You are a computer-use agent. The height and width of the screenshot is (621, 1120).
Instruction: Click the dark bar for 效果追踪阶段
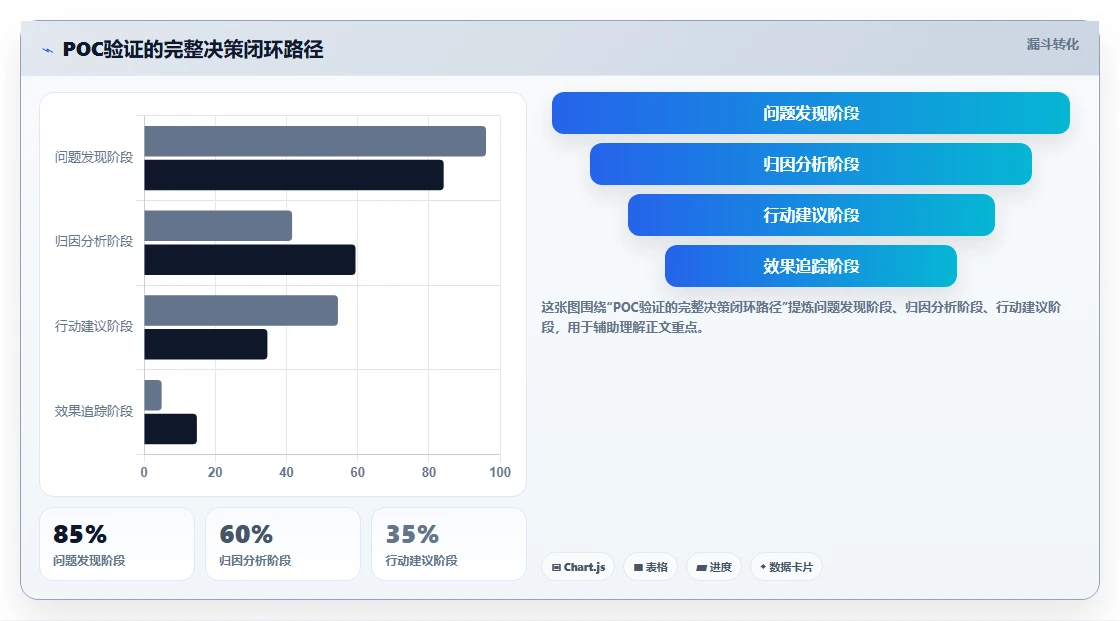click(170, 429)
